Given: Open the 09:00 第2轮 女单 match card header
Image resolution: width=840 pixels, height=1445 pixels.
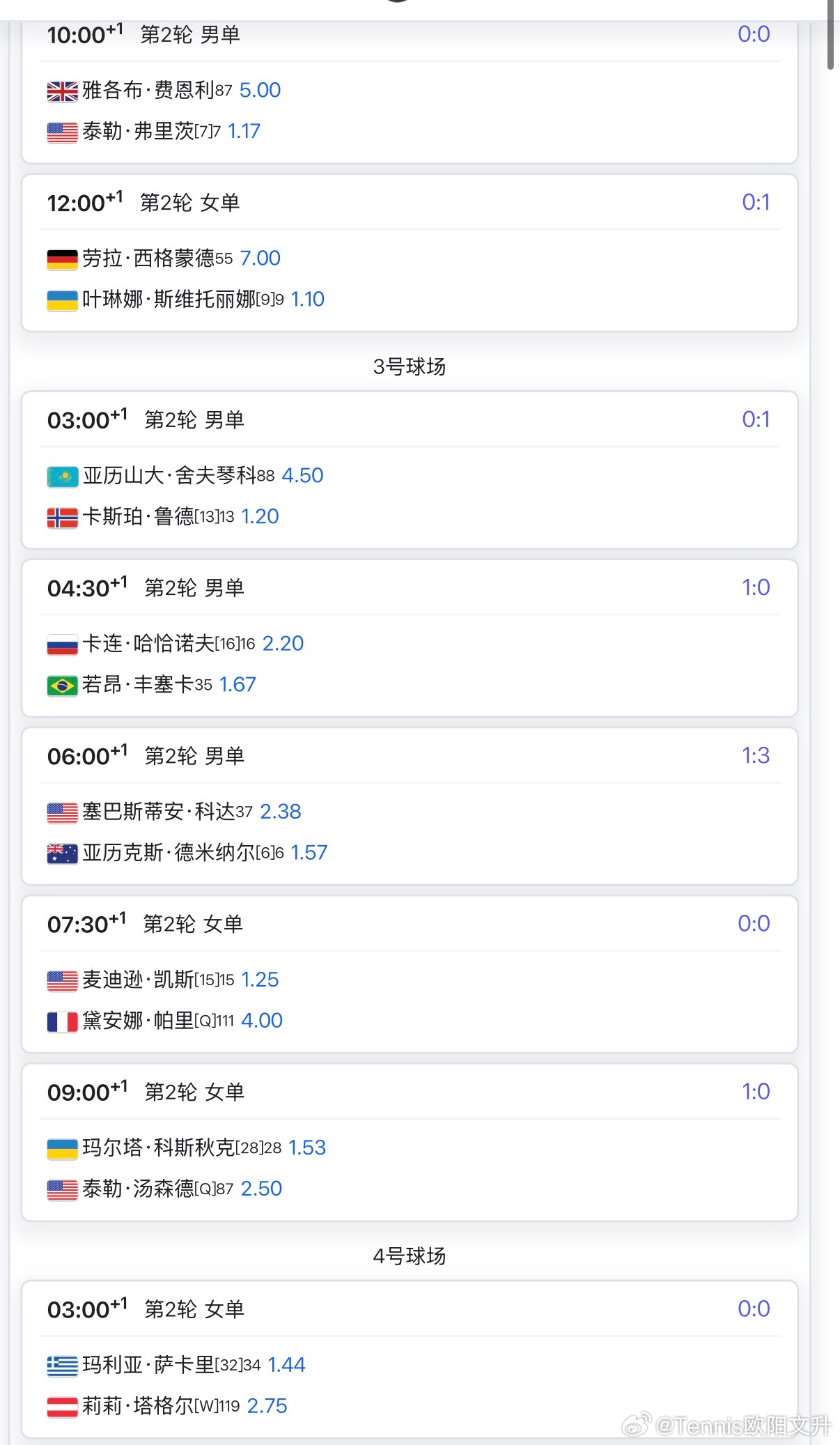Looking at the screenshot, I should 195,1092.
